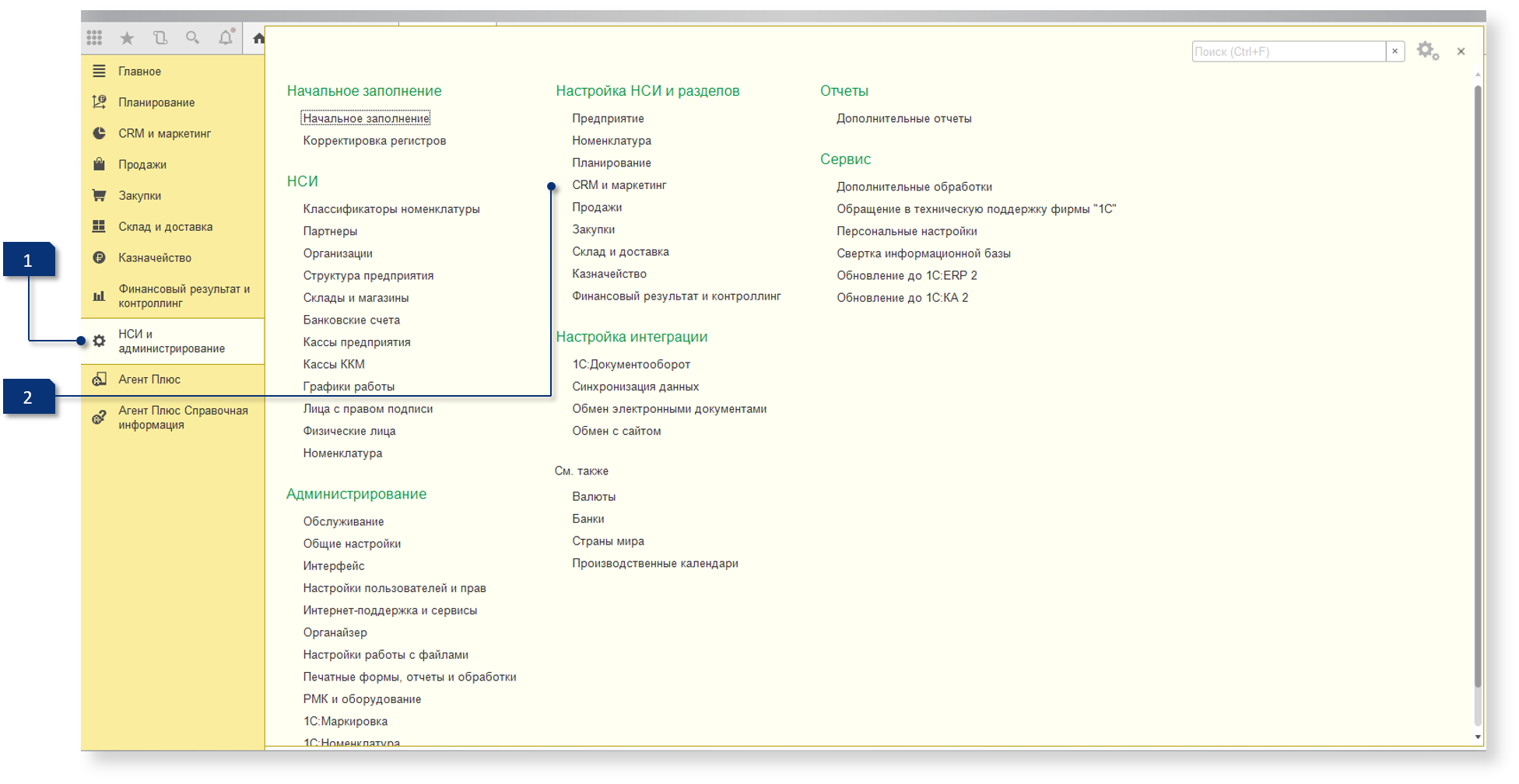Viewport: 1519px width, 784px height.
Task: Open Валюты
Action: (594, 496)
